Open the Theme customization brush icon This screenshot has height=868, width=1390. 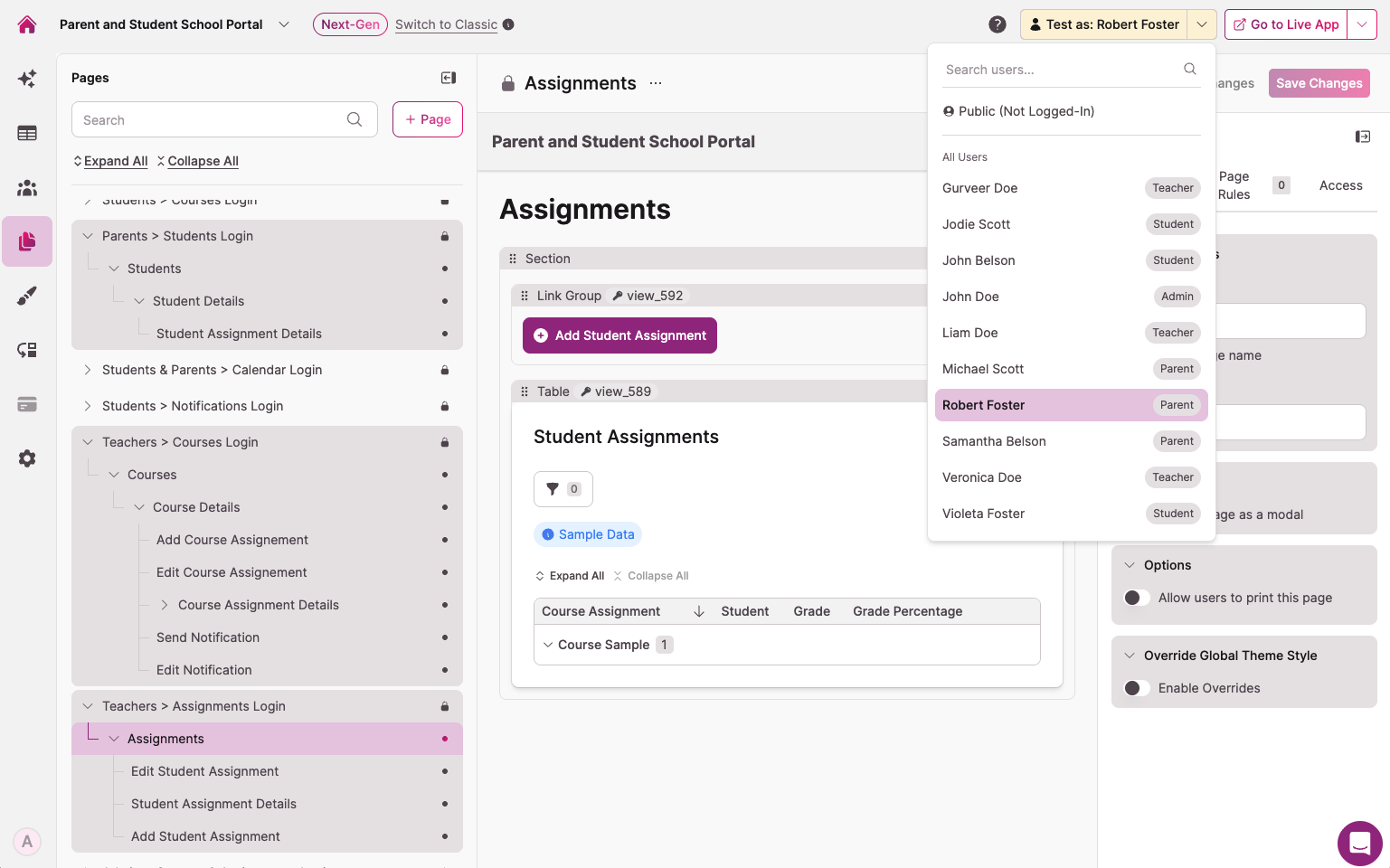pyautogui.click(x=26, y=295)
